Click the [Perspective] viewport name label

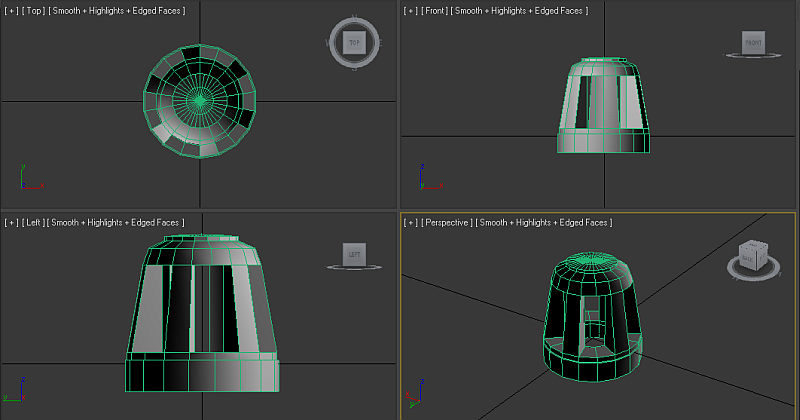click(x=446, y=222)
